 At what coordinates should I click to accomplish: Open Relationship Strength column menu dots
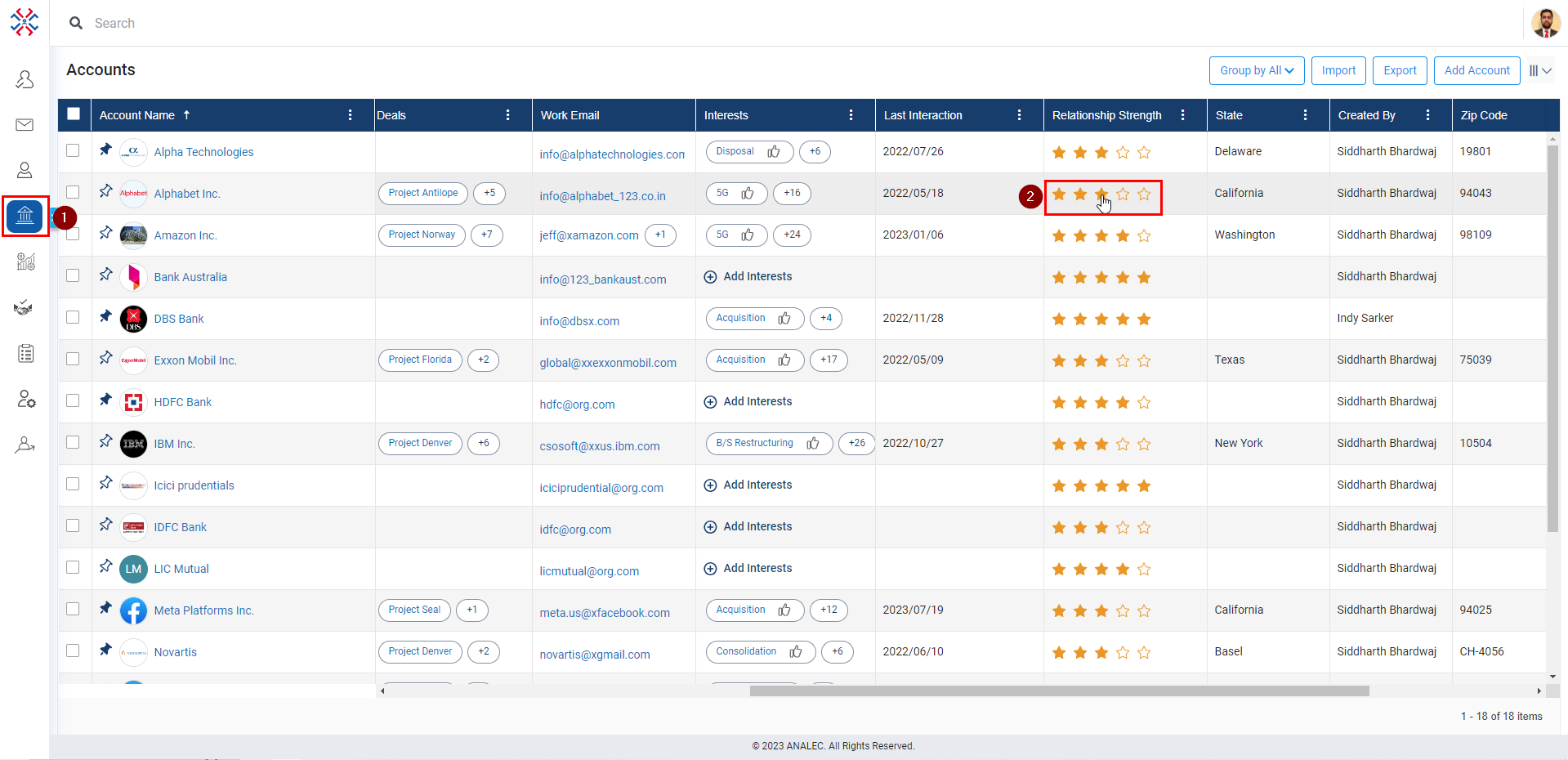[1182, 115]
